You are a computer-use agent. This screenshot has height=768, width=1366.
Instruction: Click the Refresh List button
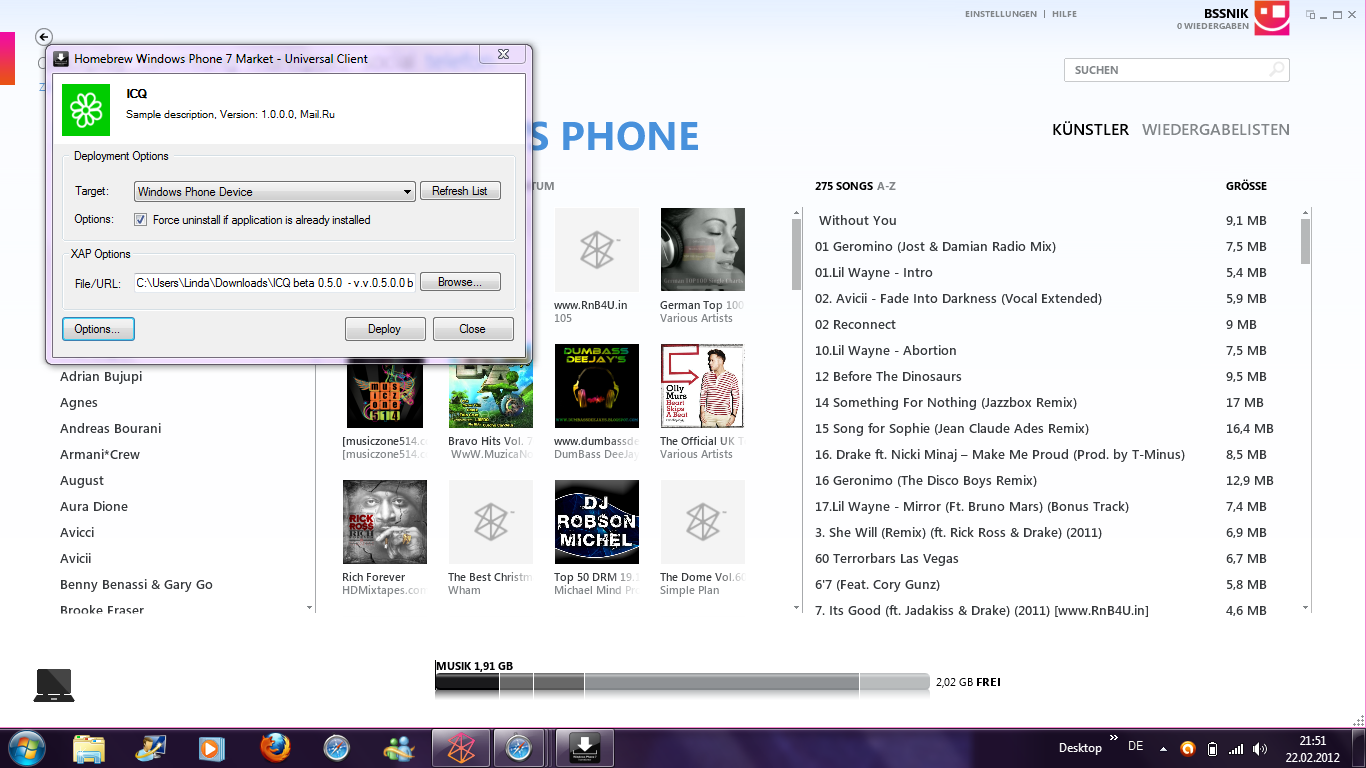point(460,191)
